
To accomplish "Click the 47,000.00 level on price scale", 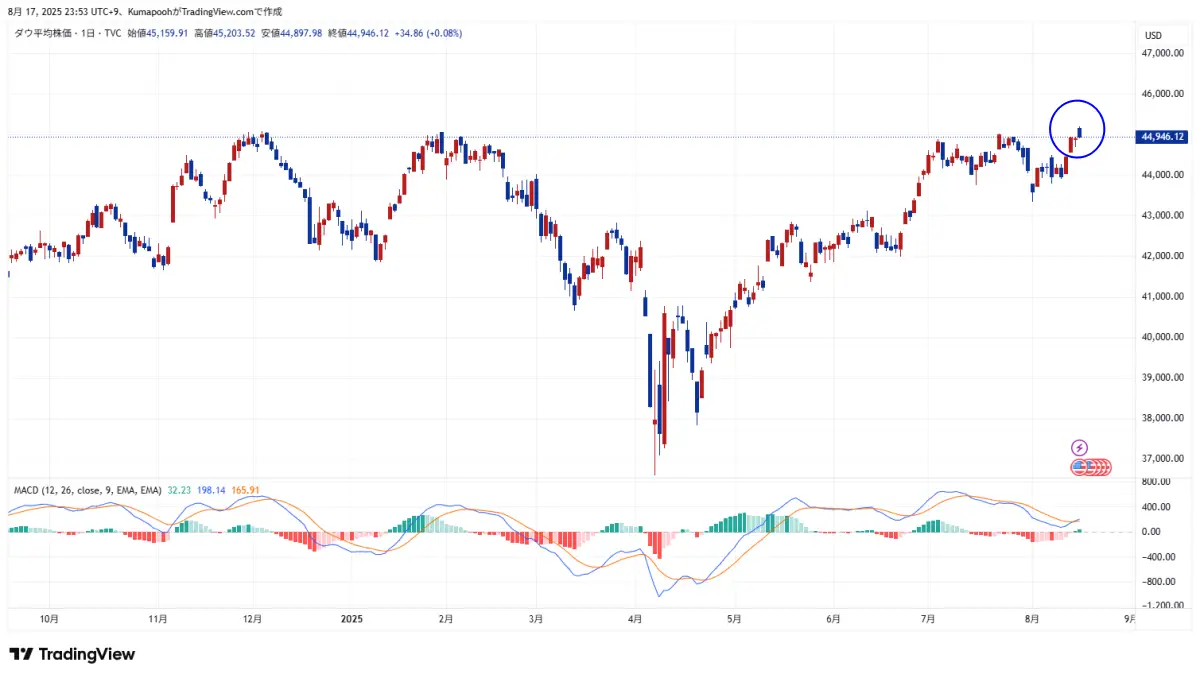I will pos(1162,53).
